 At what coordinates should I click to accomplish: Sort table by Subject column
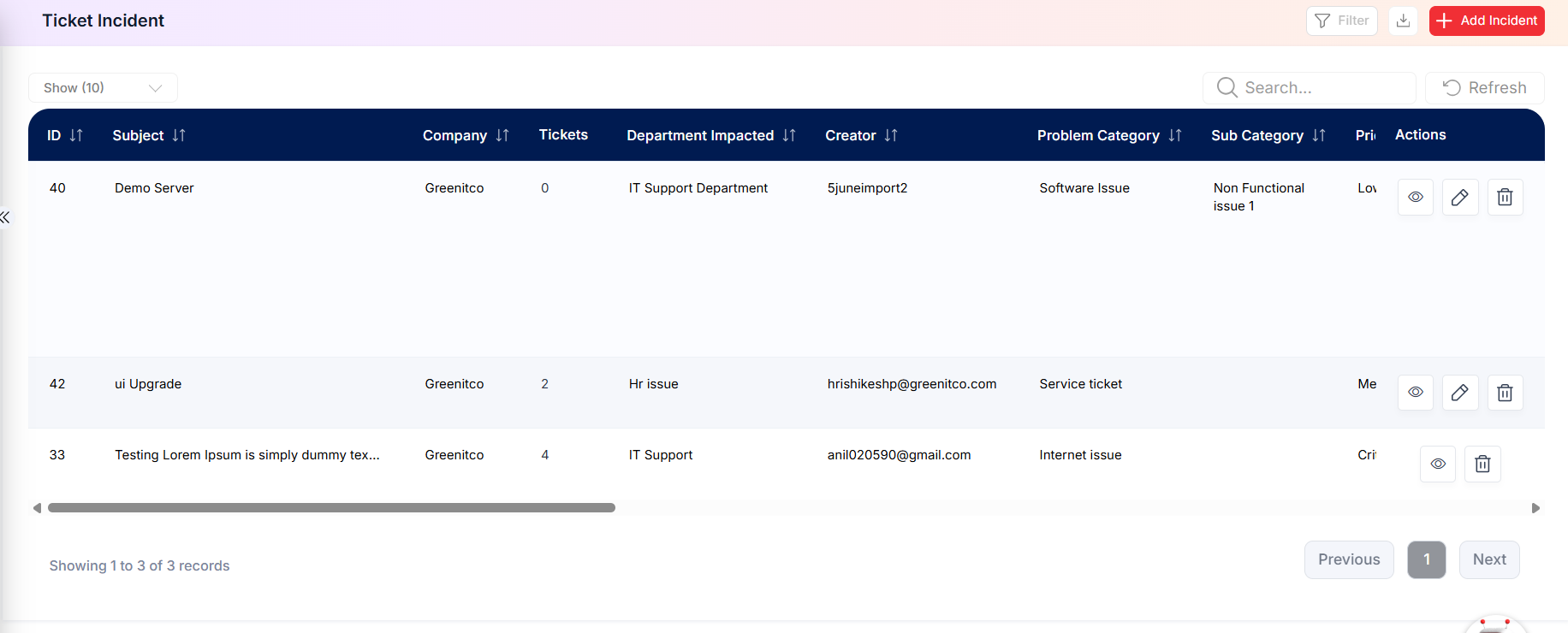(179, 135)
